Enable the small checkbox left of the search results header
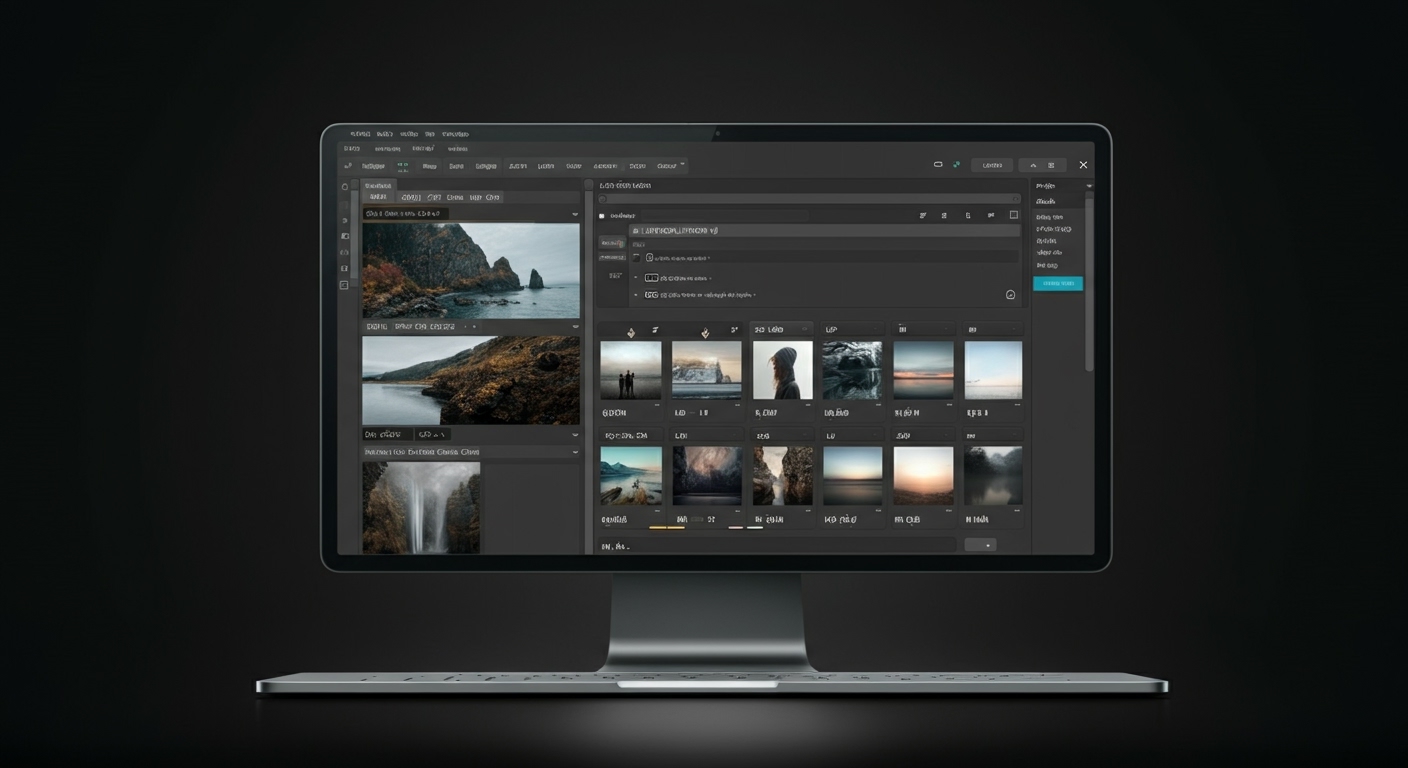Screen dimensions: 1408x768 click(x=602, y=214)
